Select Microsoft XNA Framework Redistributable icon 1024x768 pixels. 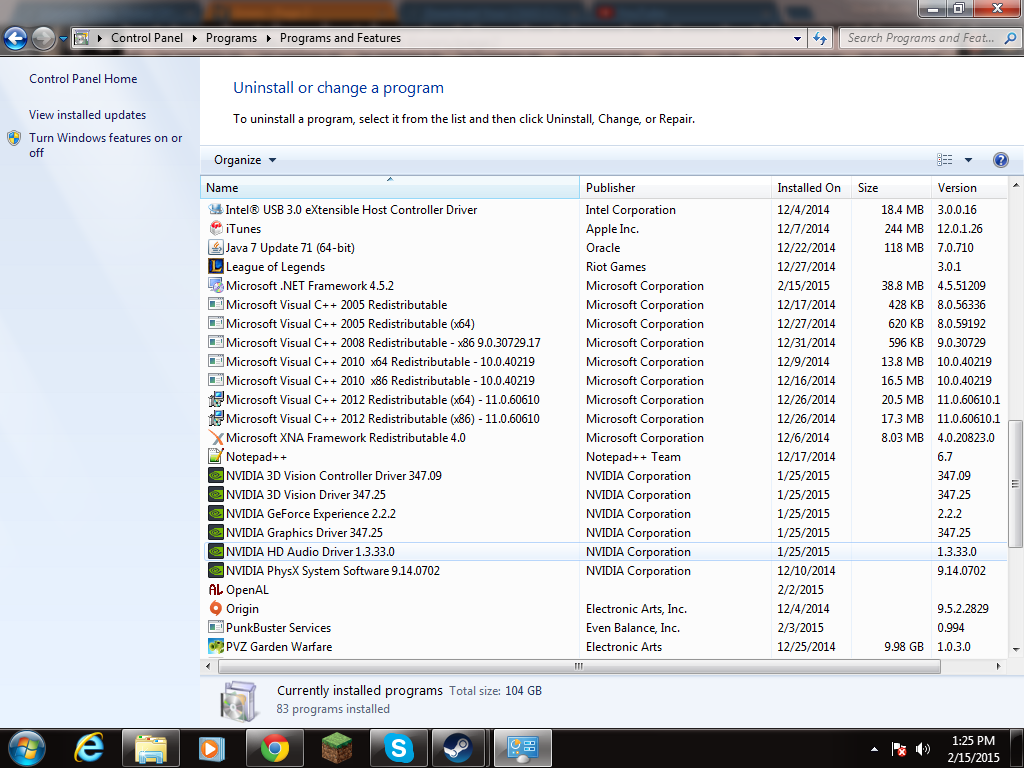(x=216, y=438)
